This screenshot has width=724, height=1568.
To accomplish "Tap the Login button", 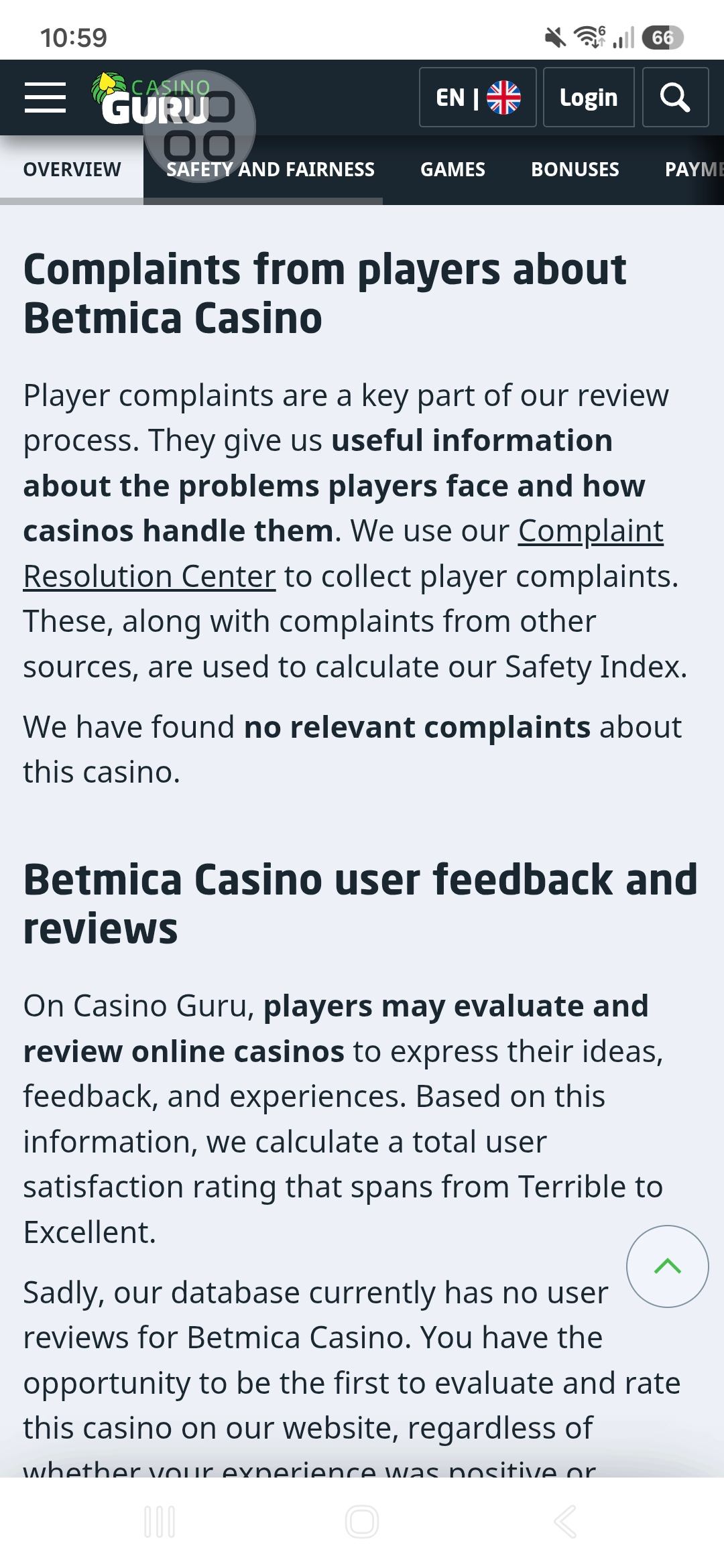I will pyautogui.click(x=589, y=97).
